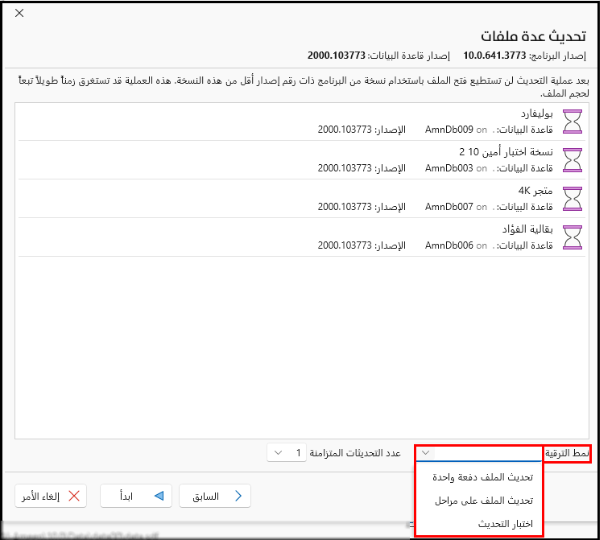Click the blue play triangle on ابدأ

pos(156,496)
